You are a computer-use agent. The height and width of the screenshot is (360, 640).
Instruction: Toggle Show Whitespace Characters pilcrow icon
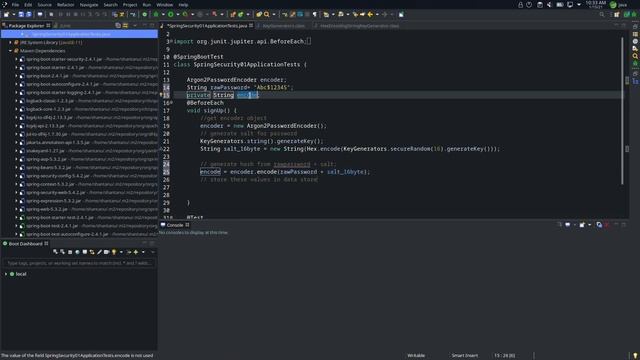pyautogui.click(x=315, y=14)
